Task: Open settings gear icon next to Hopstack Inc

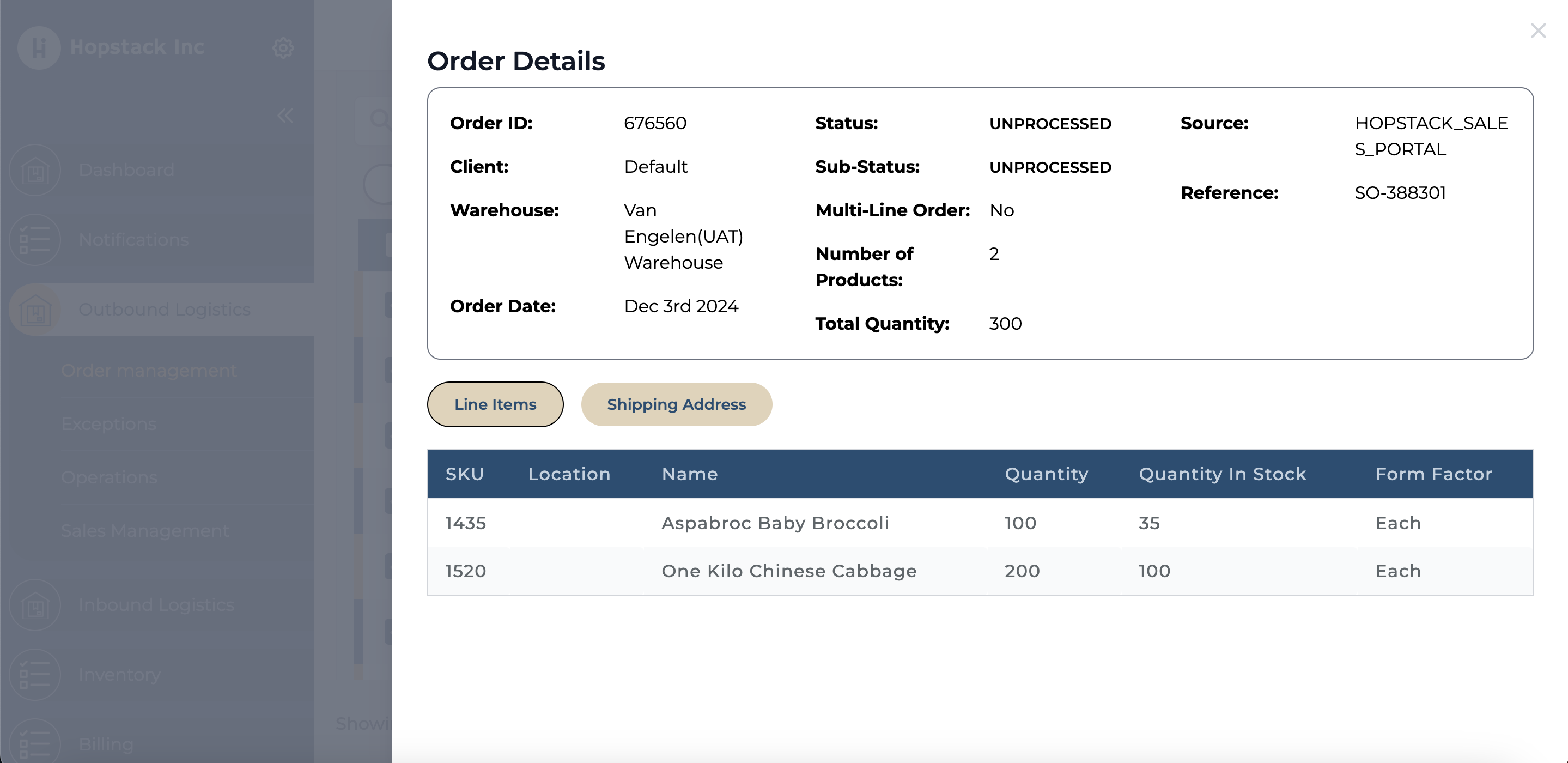Action: tap(283, 47)
